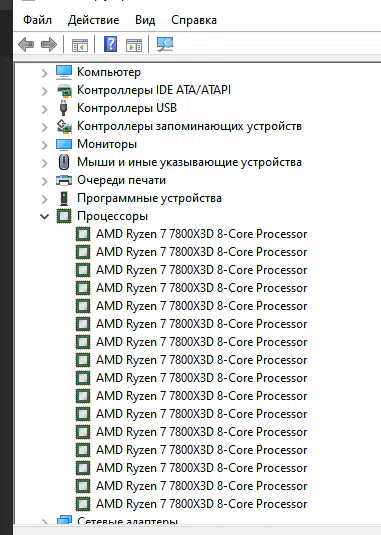Scan for hardware changes toolbar icon

click(165, 44)
